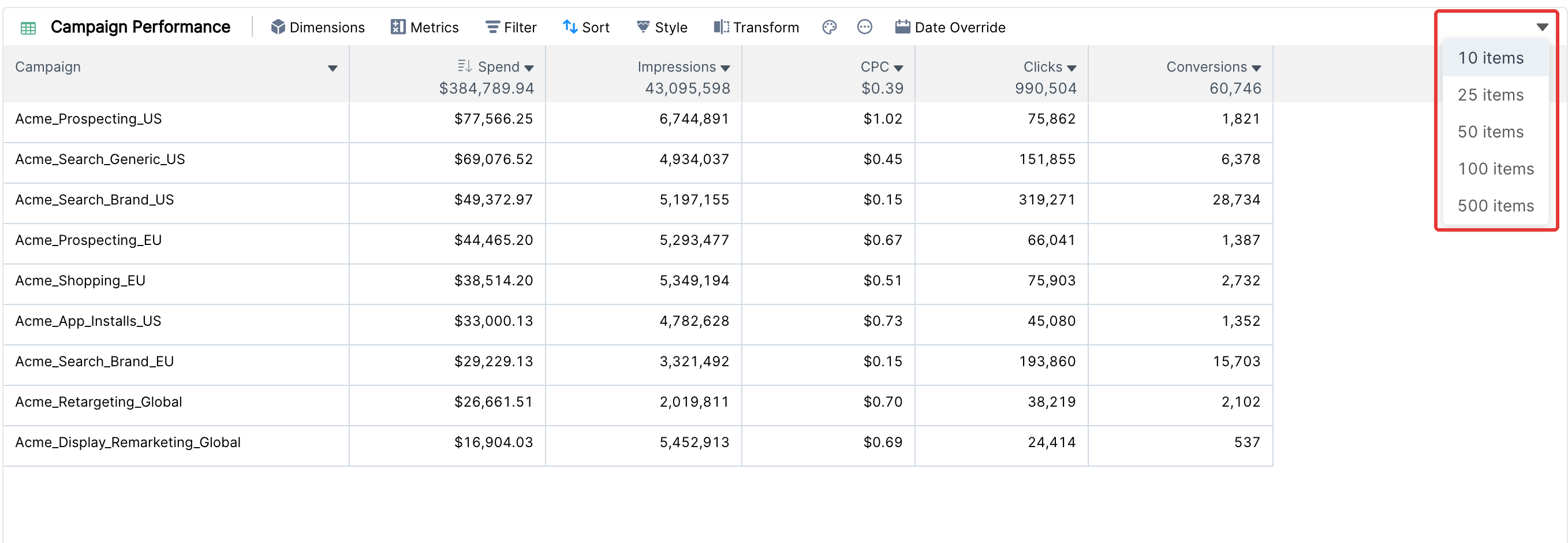Click the spend value $69,076.52
Screen dimensions: 1568x543
(493, 159)
